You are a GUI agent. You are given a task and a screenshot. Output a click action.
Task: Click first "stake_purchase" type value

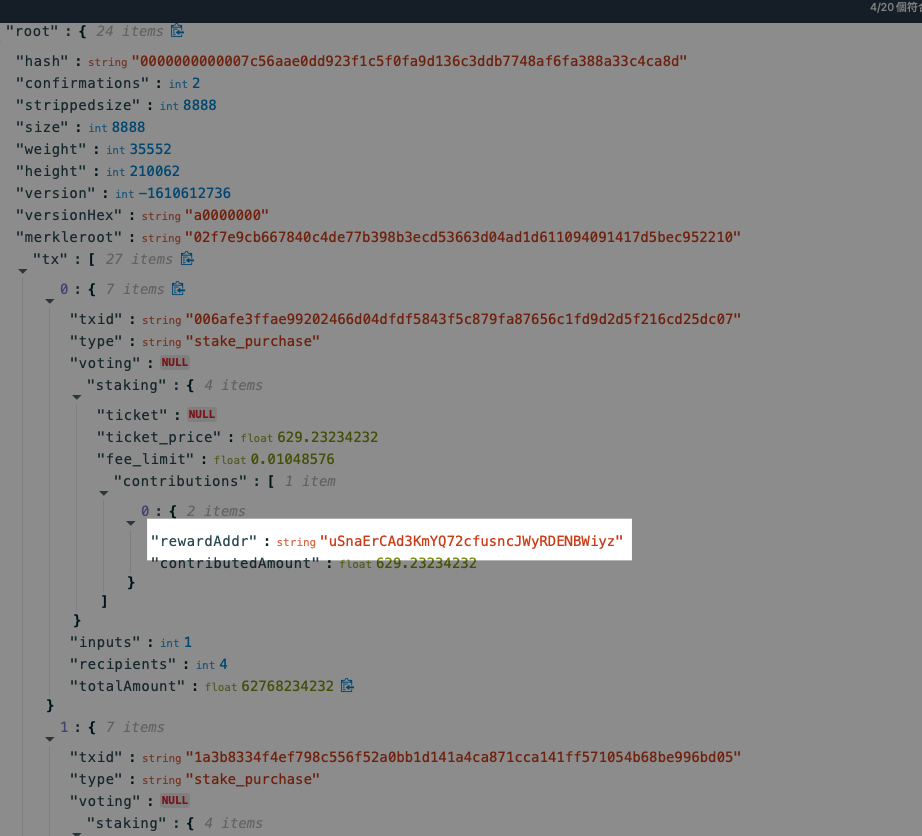pyautogui.click(x=253, y=342)
